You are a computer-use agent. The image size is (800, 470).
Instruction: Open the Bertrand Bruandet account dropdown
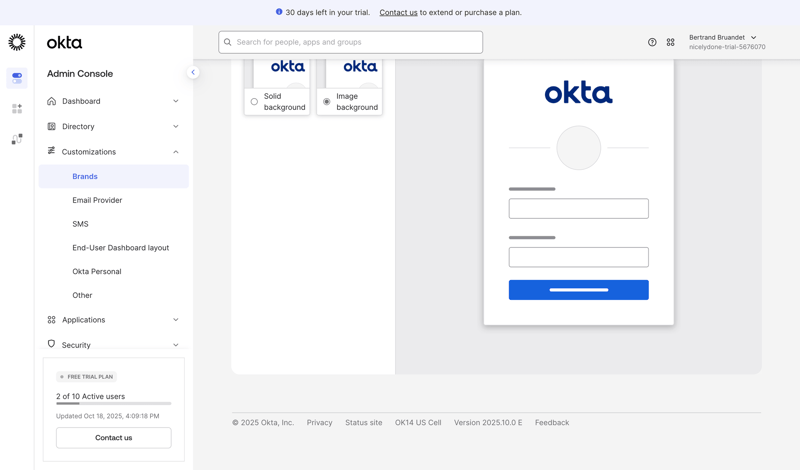[727, 42]
